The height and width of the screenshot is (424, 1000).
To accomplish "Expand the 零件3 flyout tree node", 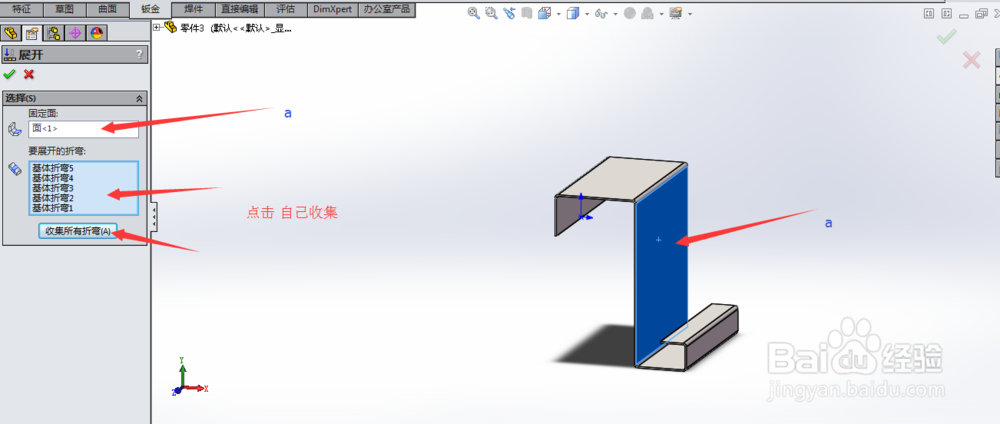I will click(x=157, y=27).
